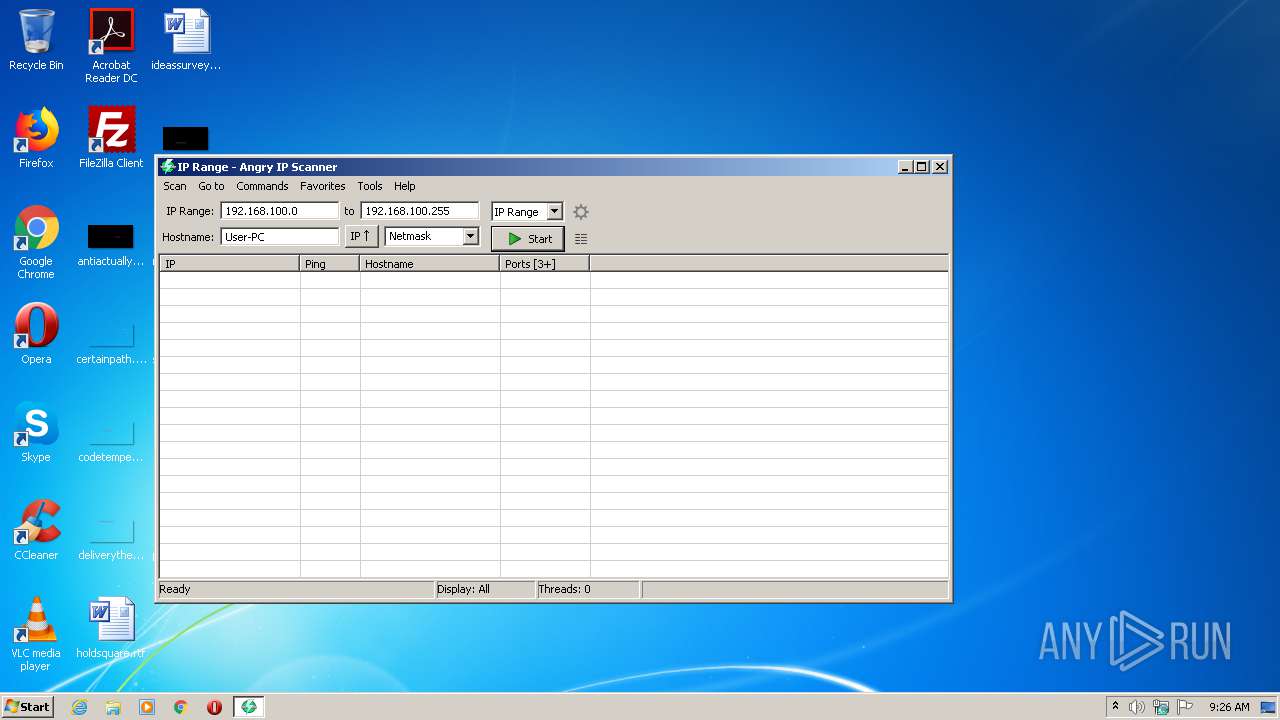Open the Tools menu
This screenshot has height=720, width=1280.
(x=370, y=186)
